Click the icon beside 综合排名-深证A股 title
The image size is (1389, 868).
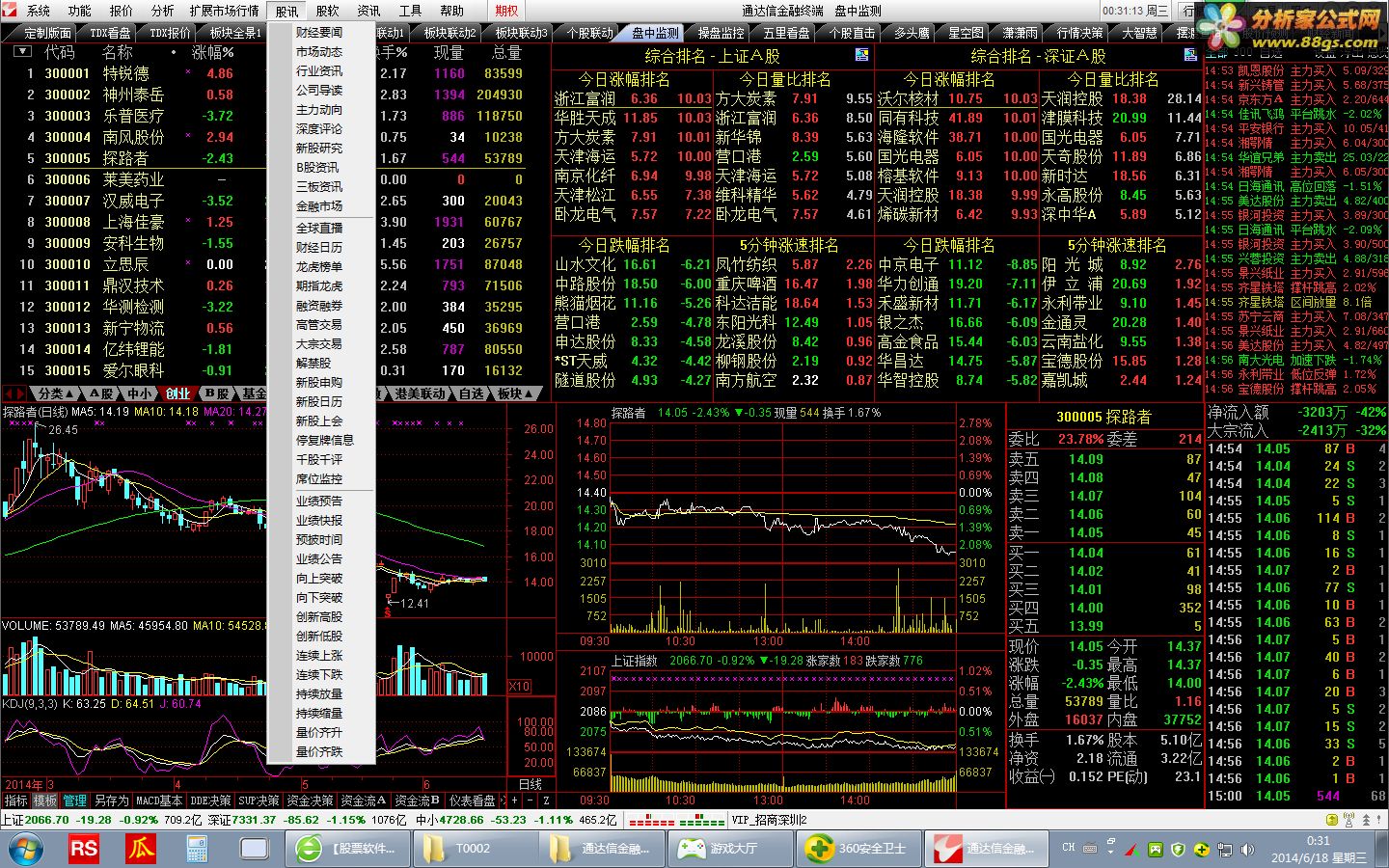[1190, 55]
